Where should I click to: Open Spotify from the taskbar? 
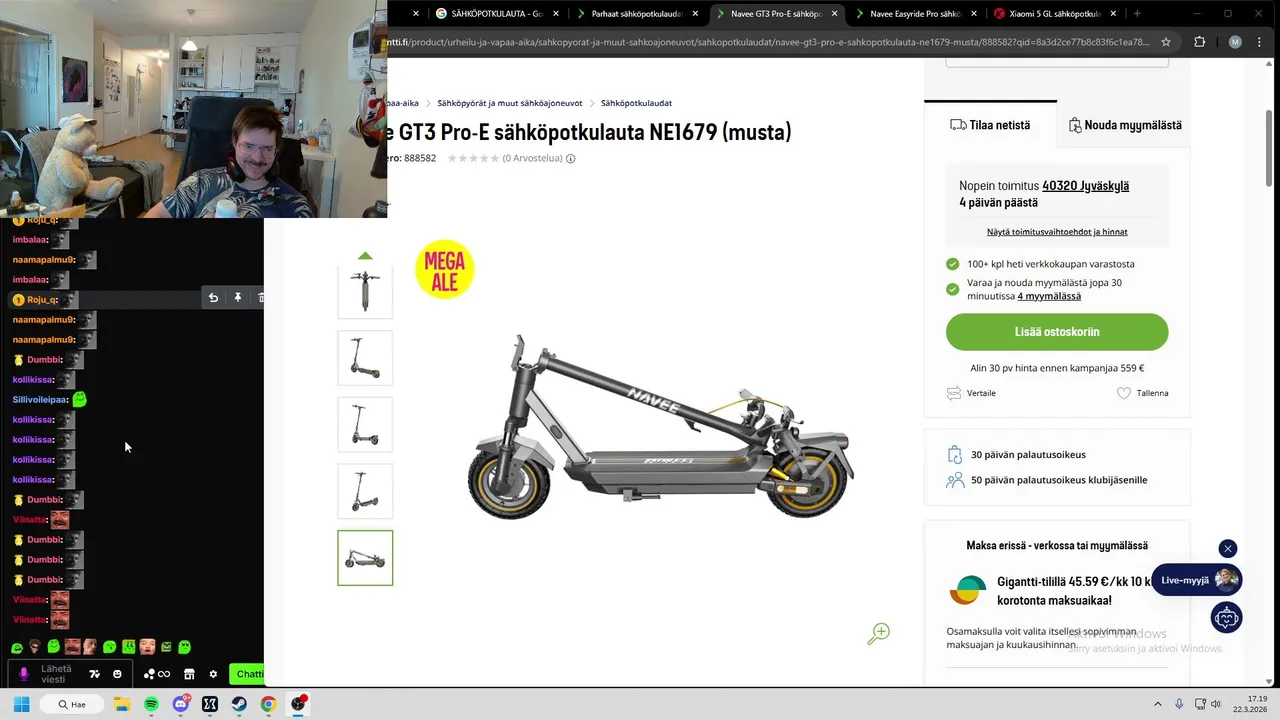(151, 704)
